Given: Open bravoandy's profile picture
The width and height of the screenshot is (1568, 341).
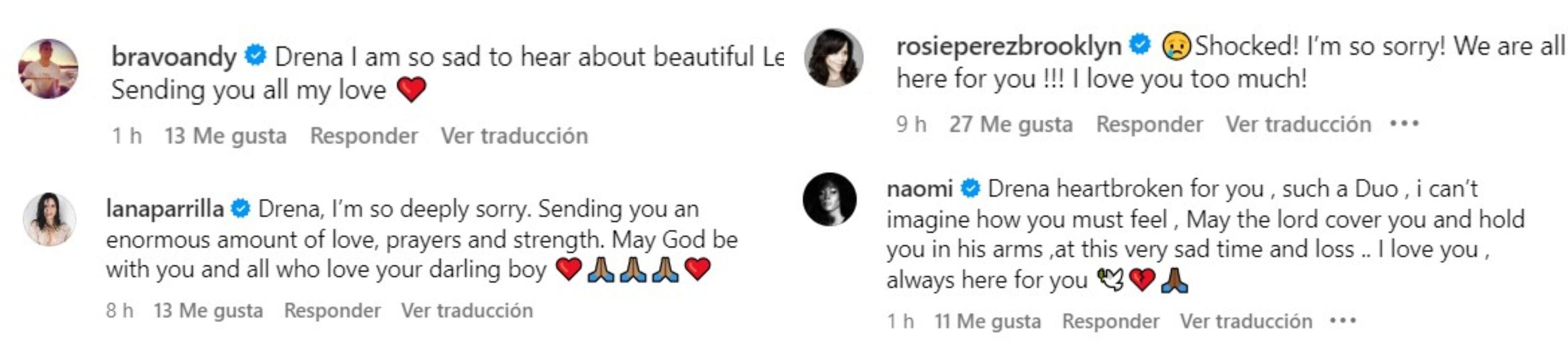Looking at the screenshot, I should pos(49,69).
